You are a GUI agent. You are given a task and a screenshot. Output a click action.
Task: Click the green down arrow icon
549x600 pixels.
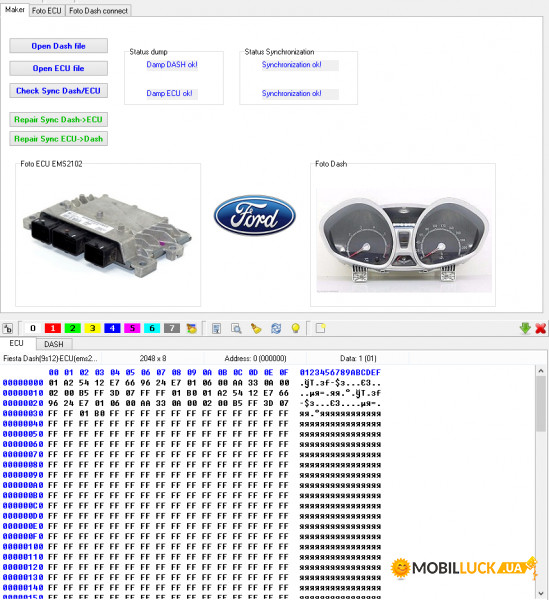pos(525,328)
